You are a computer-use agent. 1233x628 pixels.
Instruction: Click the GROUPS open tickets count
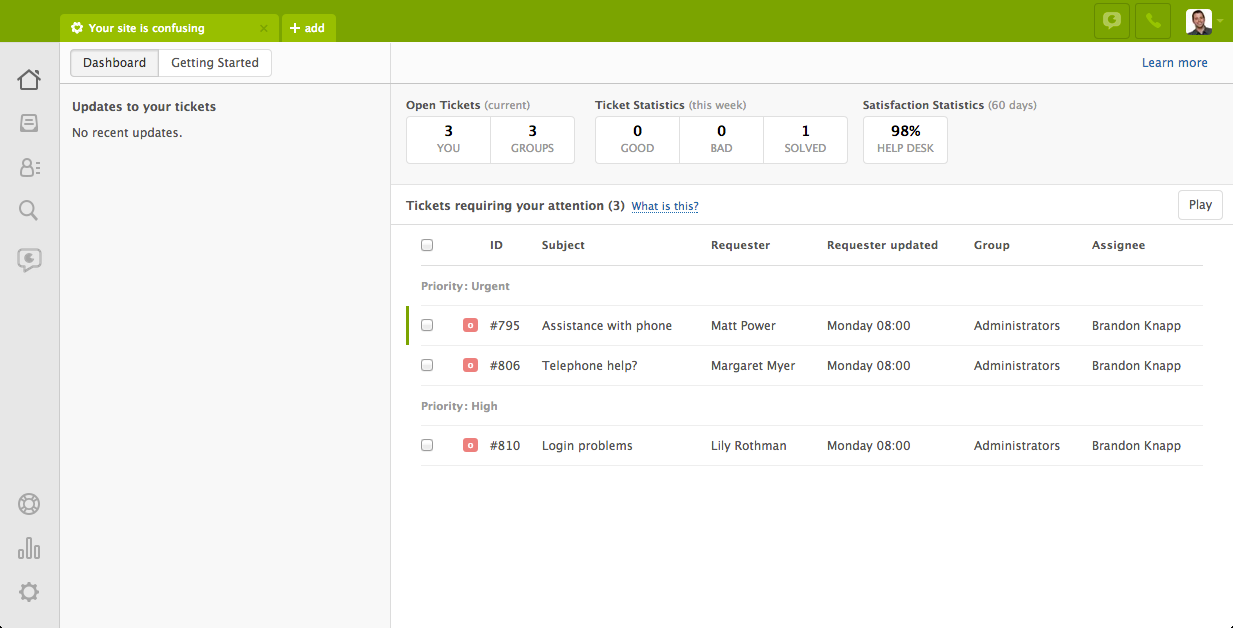[x=532, y=140]
